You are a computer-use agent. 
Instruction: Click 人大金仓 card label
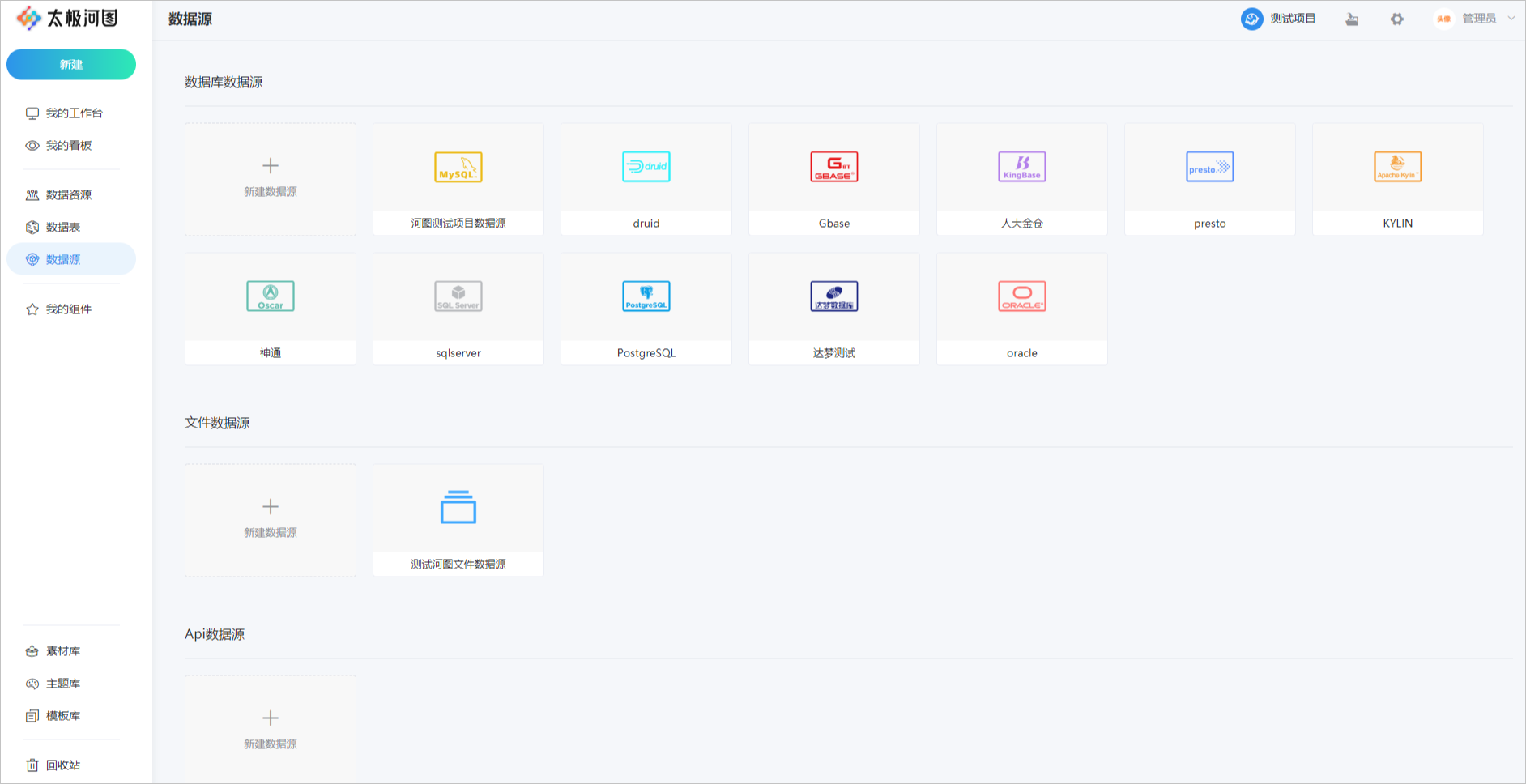tap(1022, 224)
